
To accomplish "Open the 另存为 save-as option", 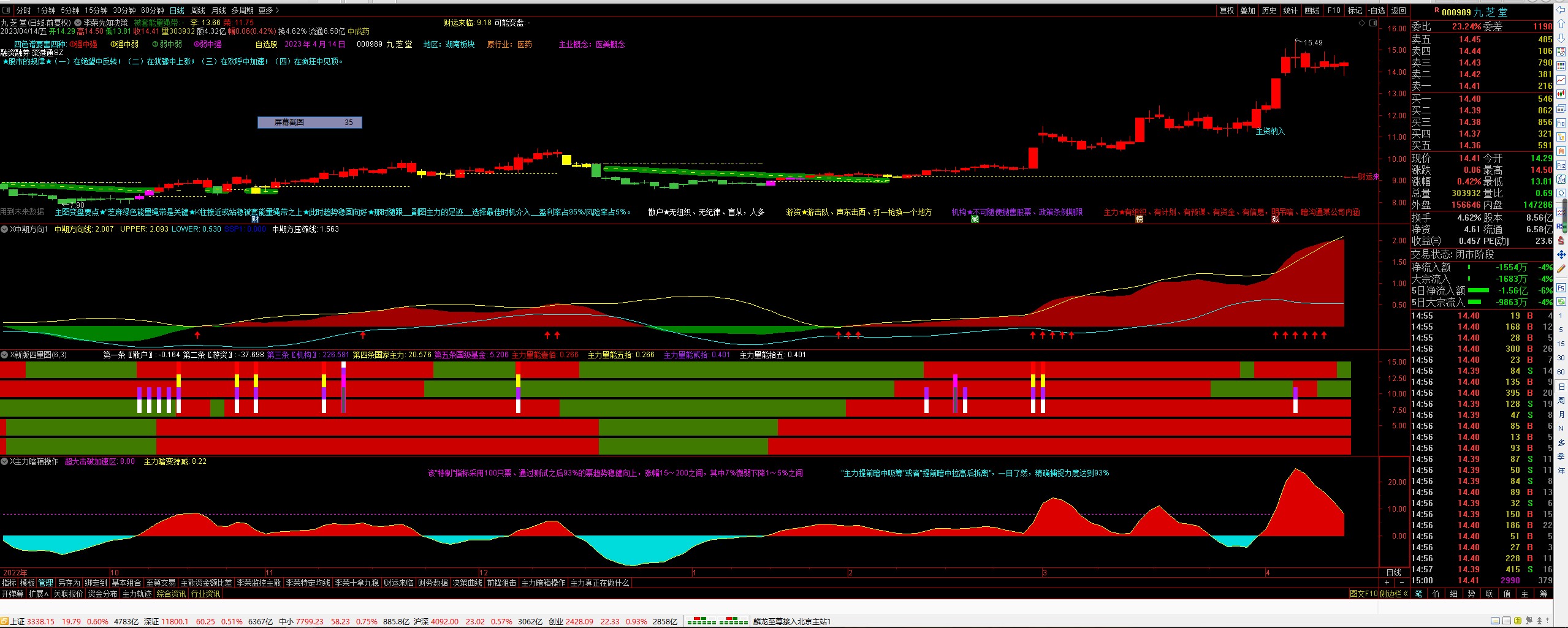I will pos(69,583).
